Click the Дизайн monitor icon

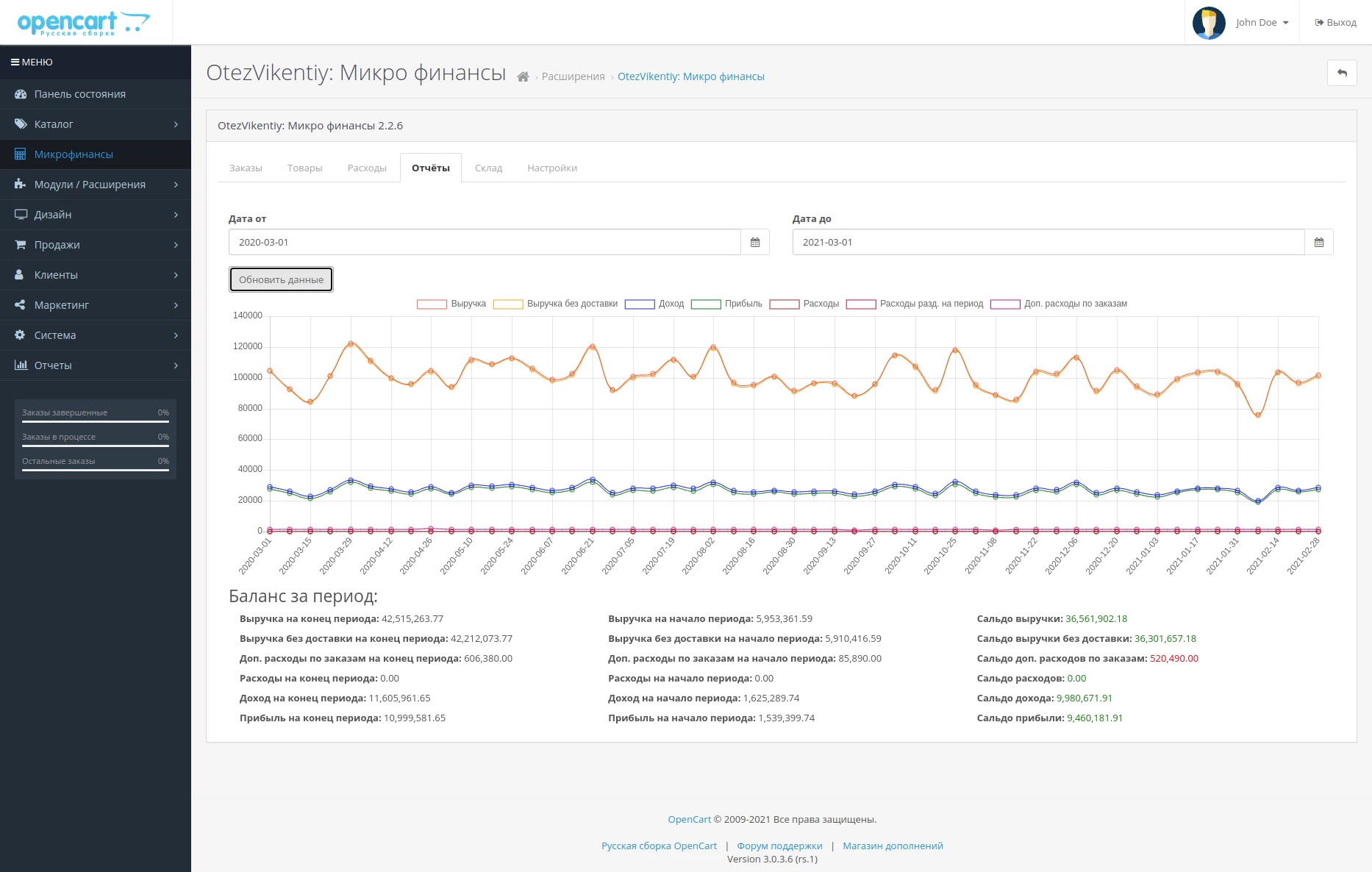[x=21, y=215]
